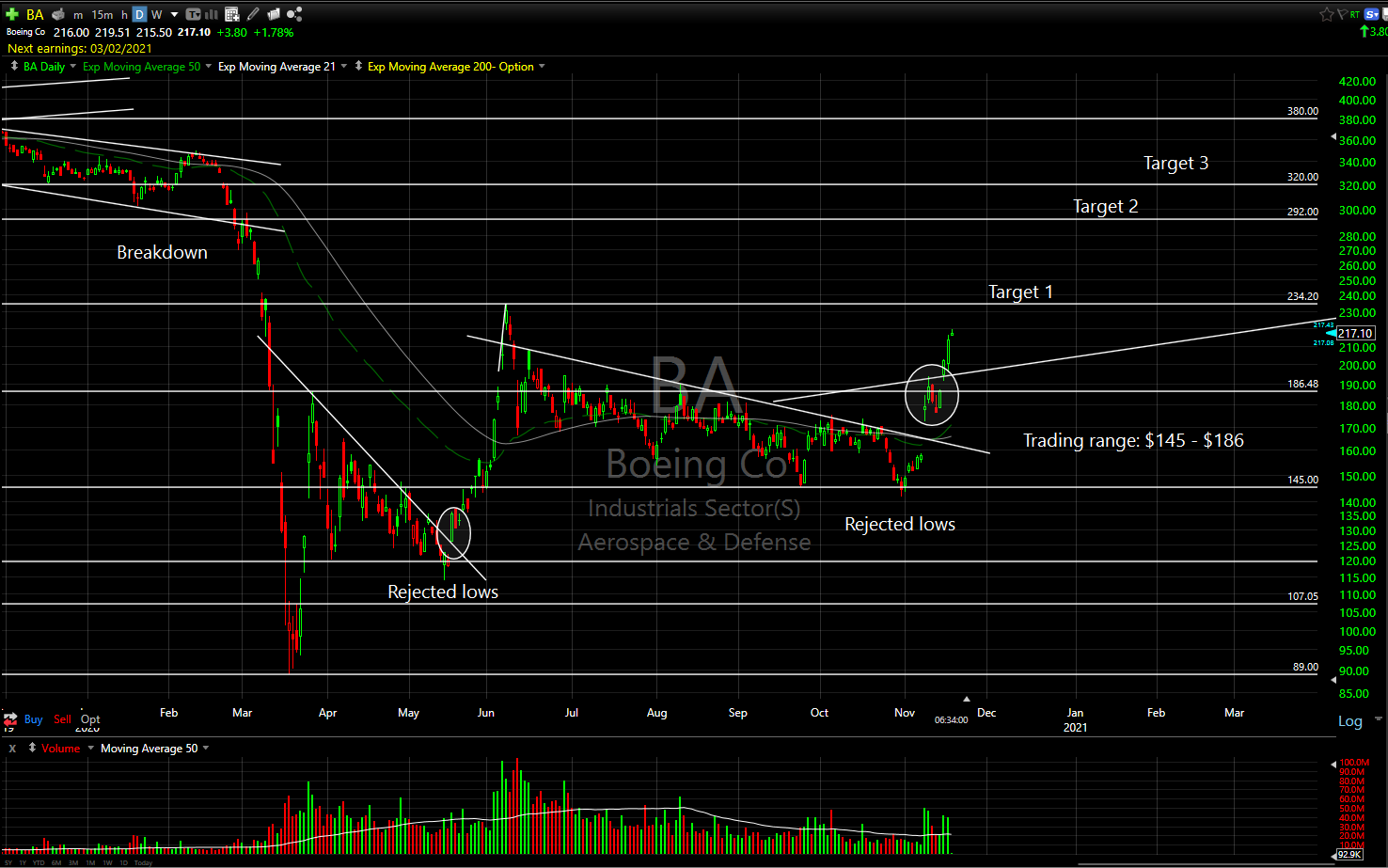Click the star favorite icon

[x=1326, y=14]
